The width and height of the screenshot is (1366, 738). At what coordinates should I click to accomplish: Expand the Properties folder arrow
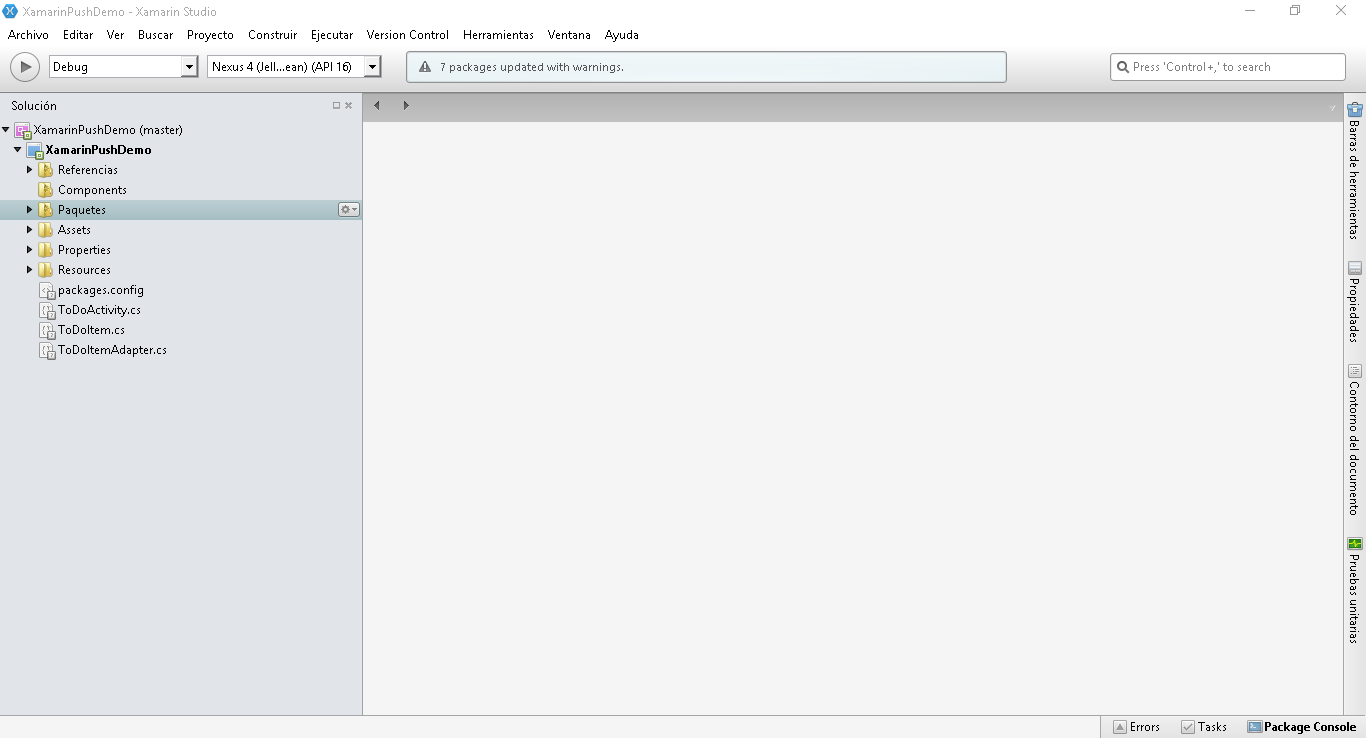tap(30, 249)
